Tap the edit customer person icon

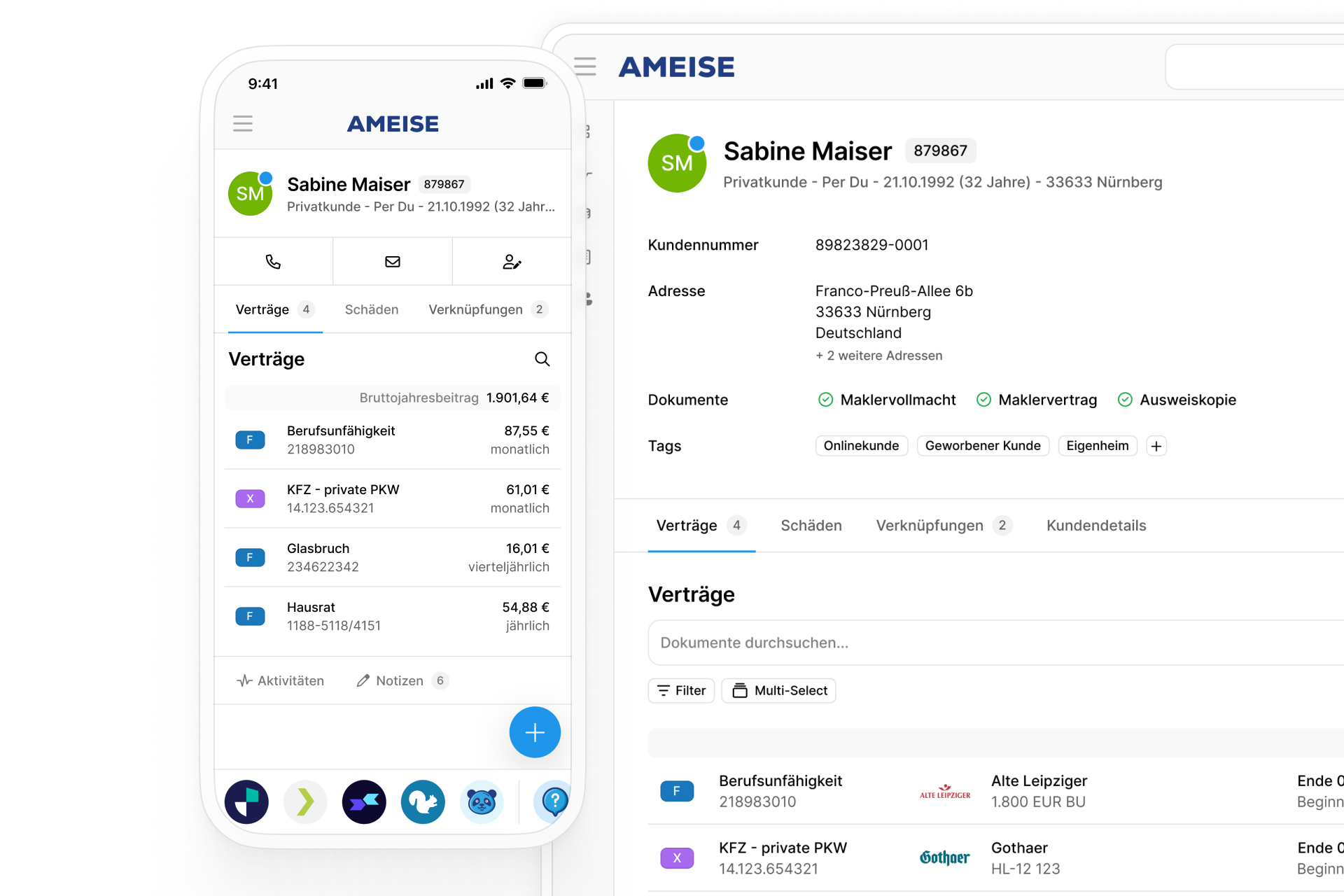tap(512, 262)
